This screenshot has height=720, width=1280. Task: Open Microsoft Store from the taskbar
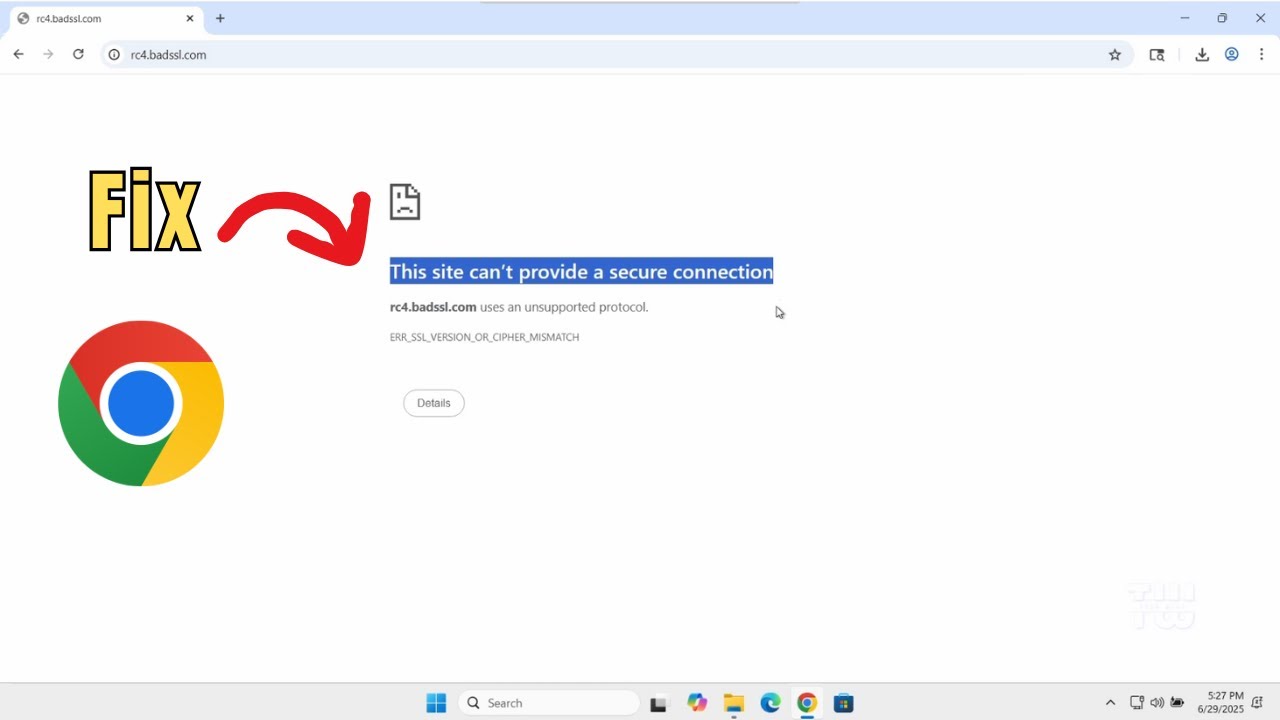[843, 703]
